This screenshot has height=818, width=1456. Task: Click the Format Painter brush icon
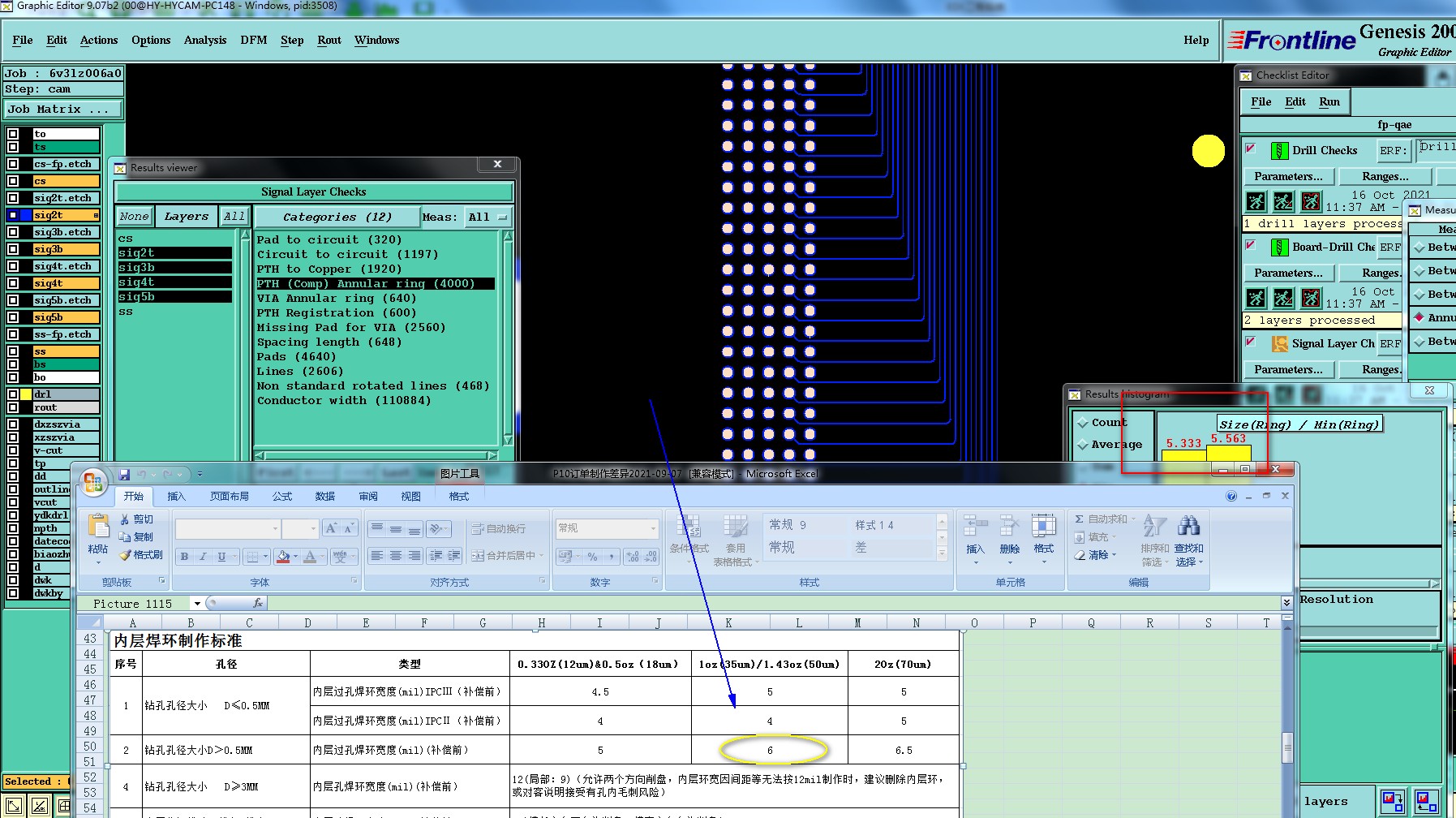pyautogui.click(x=125, y=555)
